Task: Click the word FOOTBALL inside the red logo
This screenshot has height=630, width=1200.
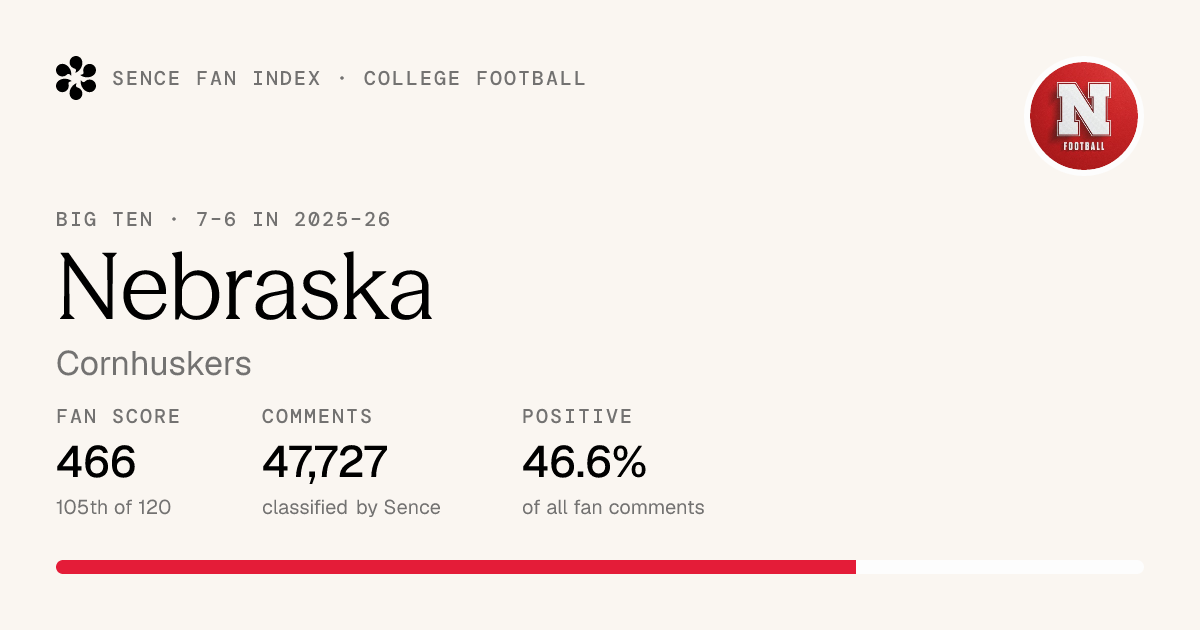Action: pyautogui.click(x=1084, y=147)
